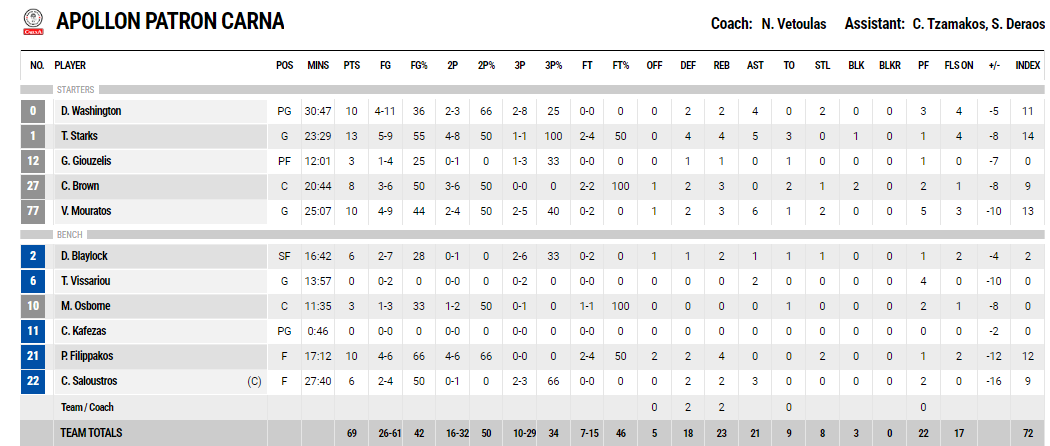Click jersey number badge 77 for V. Mouratos

pyautogui.click(x=33, y=211)
